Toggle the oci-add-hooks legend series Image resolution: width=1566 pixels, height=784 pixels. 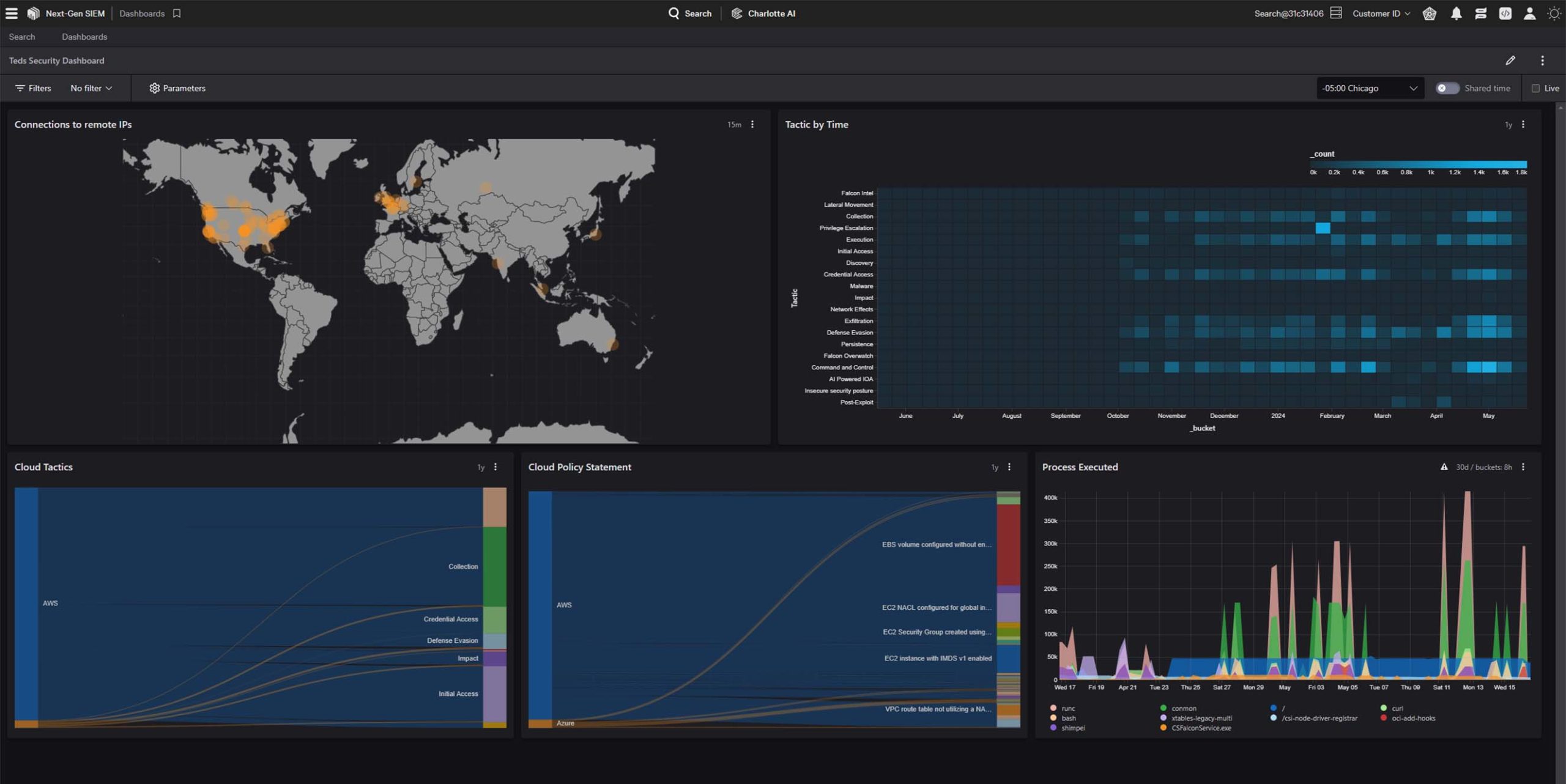[x=1408, y=718]
